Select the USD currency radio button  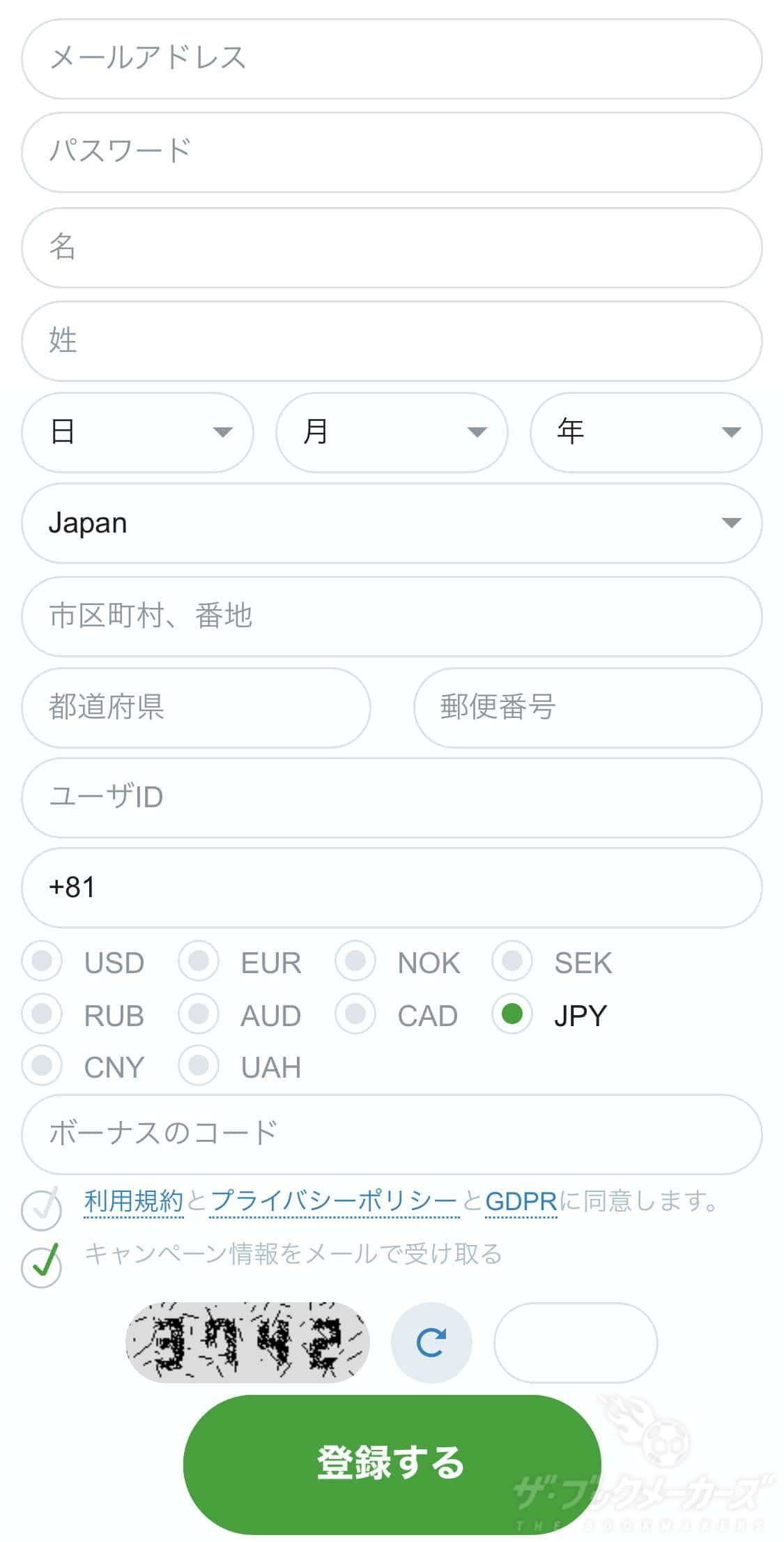pos(42,961)
